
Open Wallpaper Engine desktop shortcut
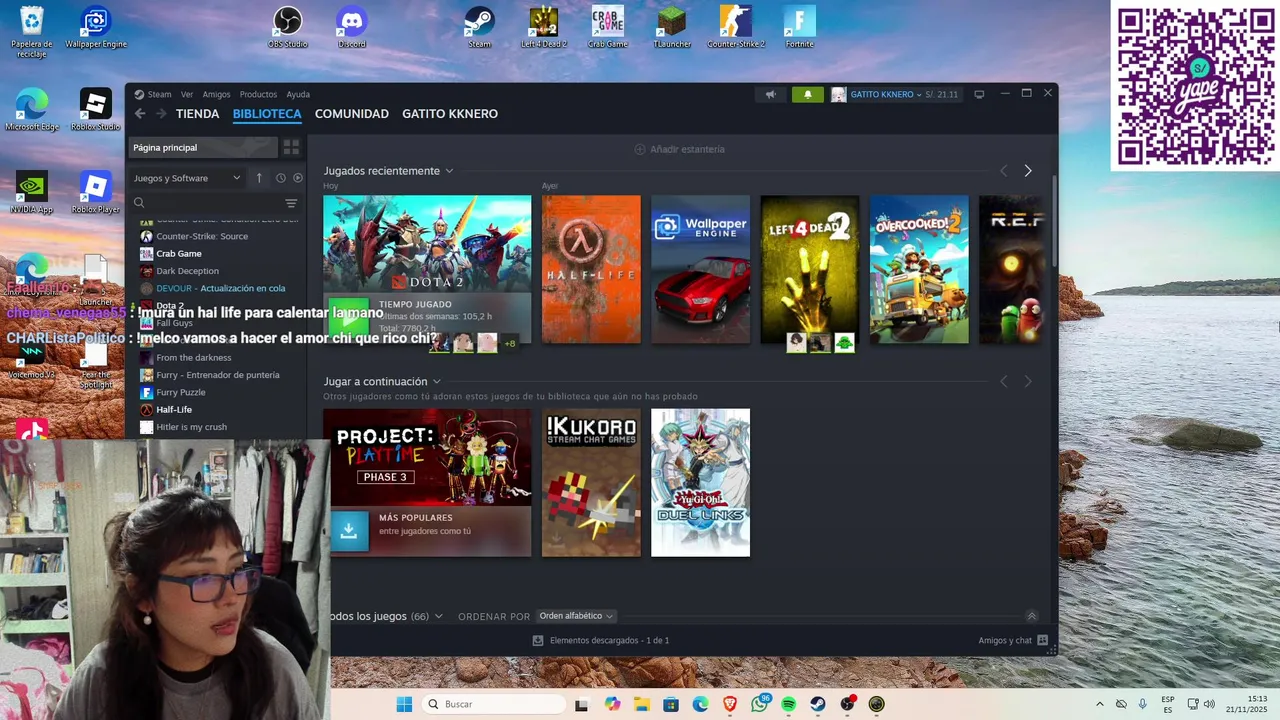pos(96,27)
